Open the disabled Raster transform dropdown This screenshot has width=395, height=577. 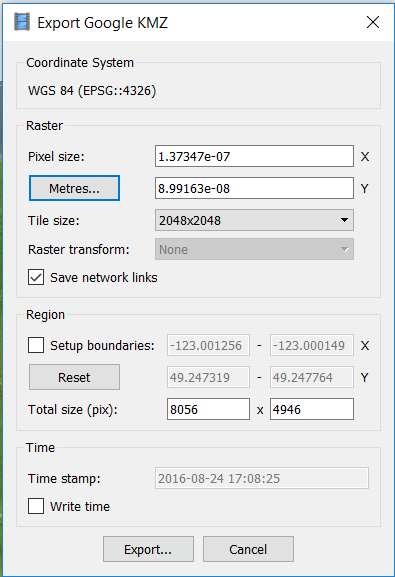click(x=254, y=249)
